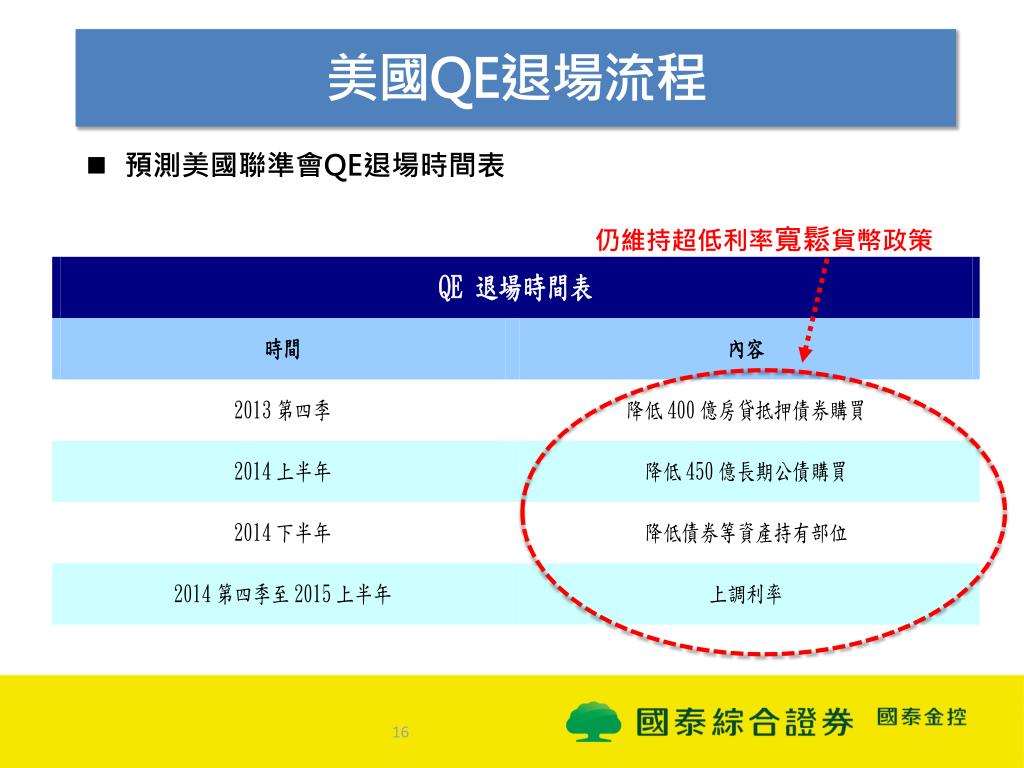The height and width of the screenshot is (768, 1024).
Task: Click the cell 2014 上半年
Action: [x=282, y=472]
